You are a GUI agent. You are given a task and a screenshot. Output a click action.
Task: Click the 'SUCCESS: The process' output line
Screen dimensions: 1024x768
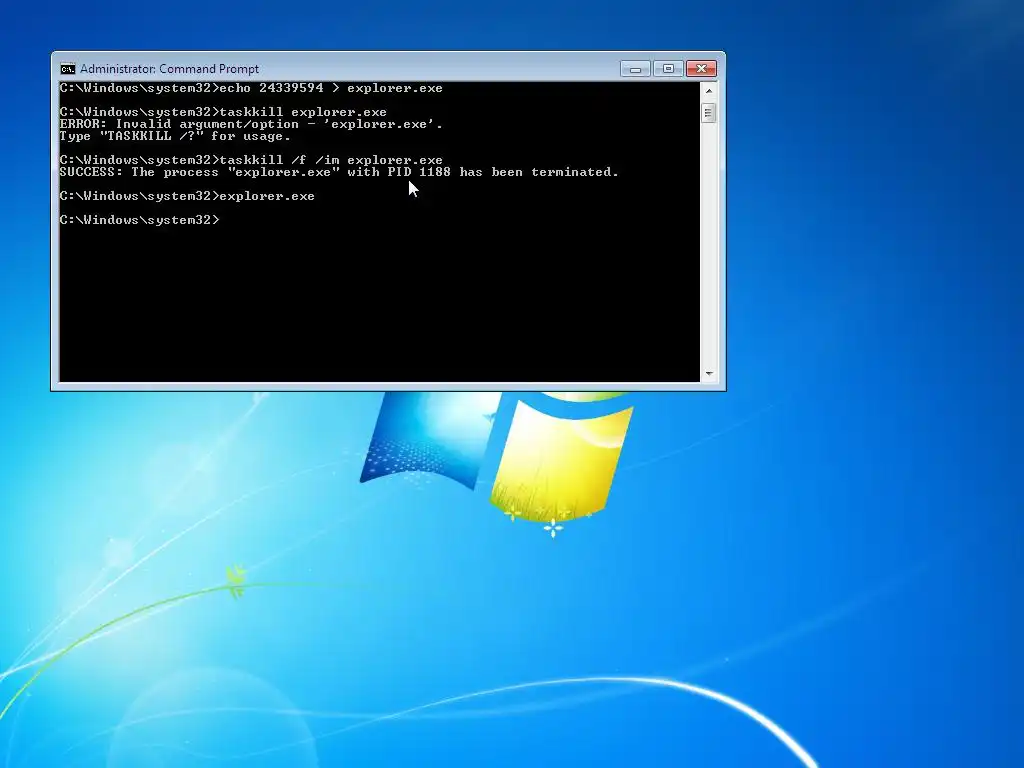pyautogui.click(x=338, y=172)
